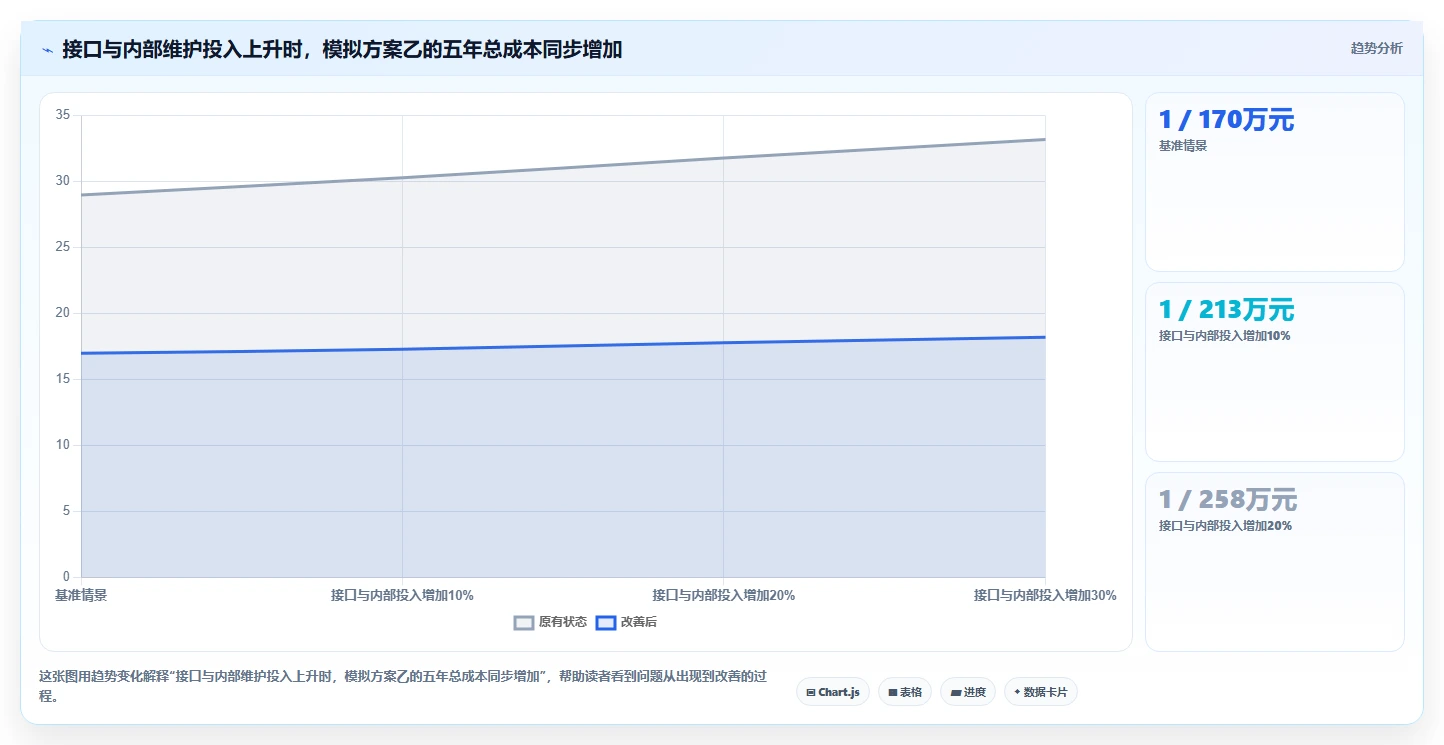
Task: Click the 接口与内部投入增加20% card caption
Action: (x=1225, y=526)
